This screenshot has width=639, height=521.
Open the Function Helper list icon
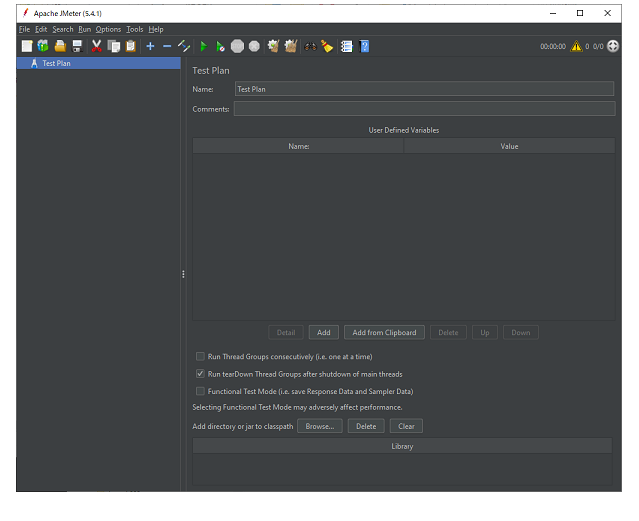346,46
